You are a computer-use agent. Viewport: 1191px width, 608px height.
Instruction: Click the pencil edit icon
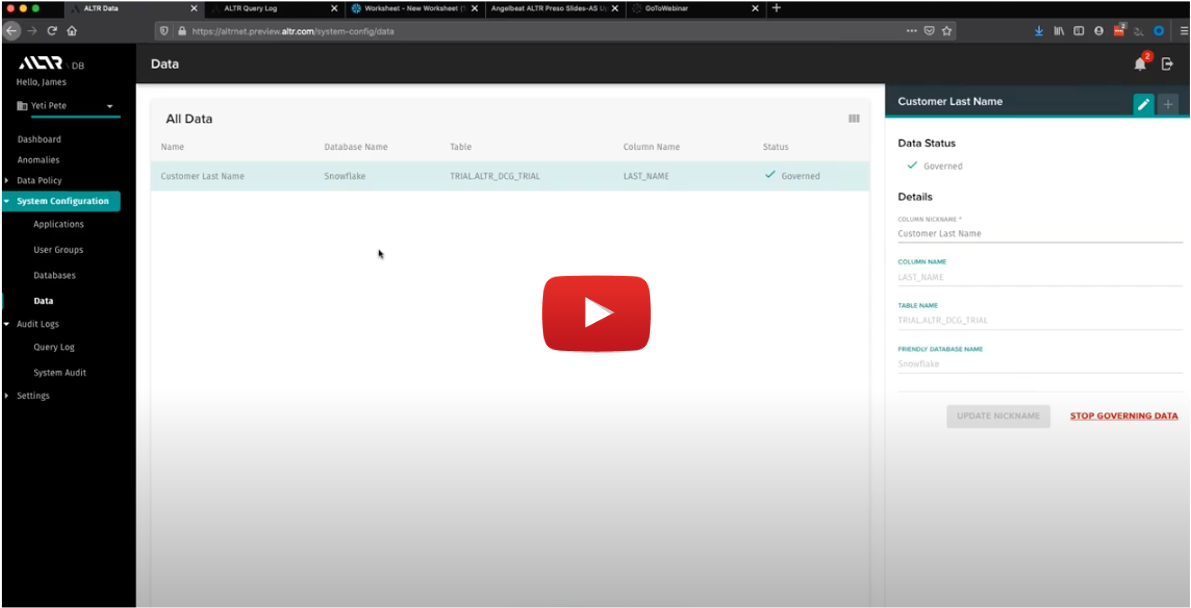pos(1143,104)
